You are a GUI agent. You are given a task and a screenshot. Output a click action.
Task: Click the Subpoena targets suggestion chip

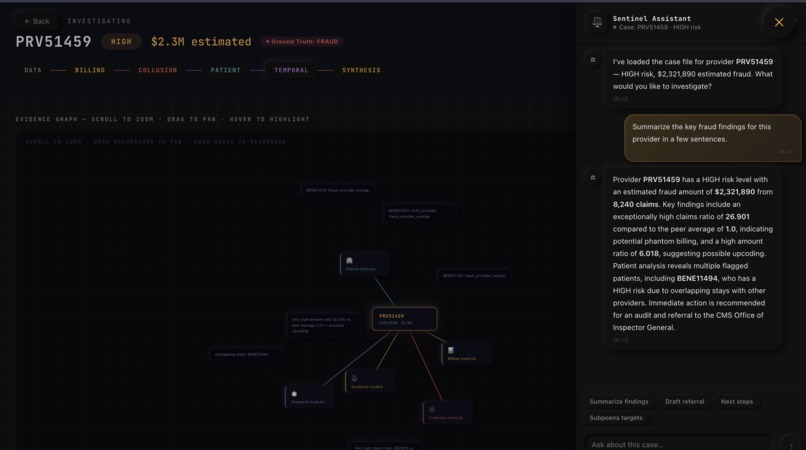click(x=616, y=418)
